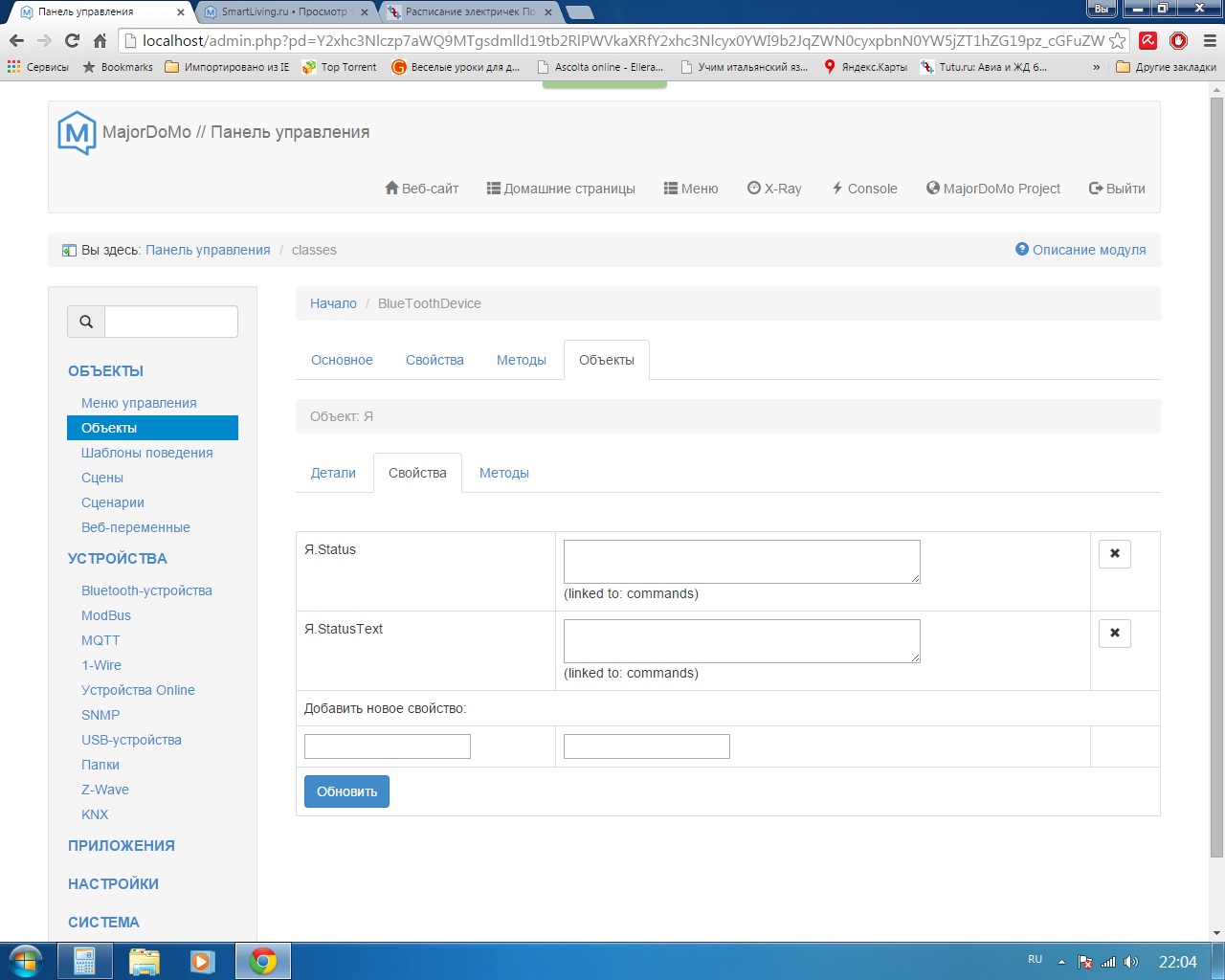Image resolution: width=1225 pixels, height=980 pixels.
Task: Focus the new property name field
Action: tap(388, 746)
